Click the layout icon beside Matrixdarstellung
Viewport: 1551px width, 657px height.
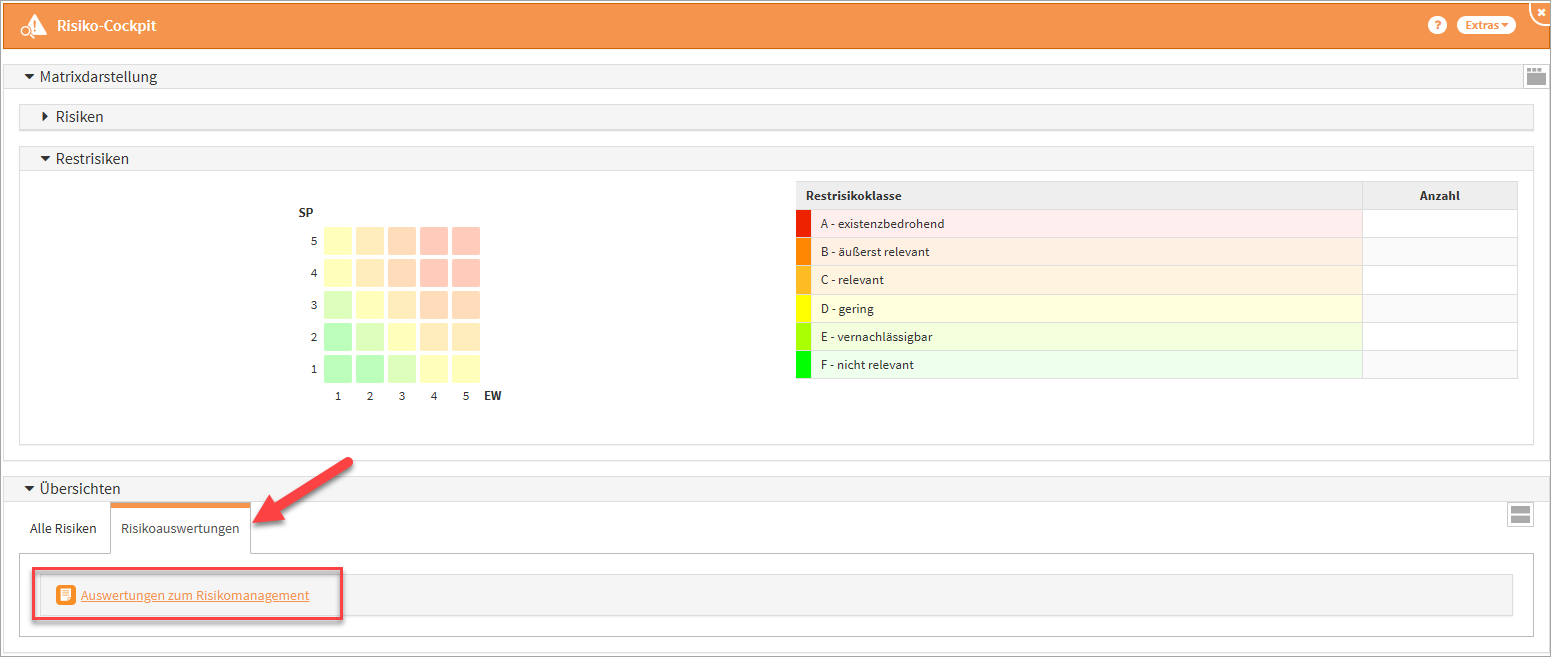click(1534, 76)
